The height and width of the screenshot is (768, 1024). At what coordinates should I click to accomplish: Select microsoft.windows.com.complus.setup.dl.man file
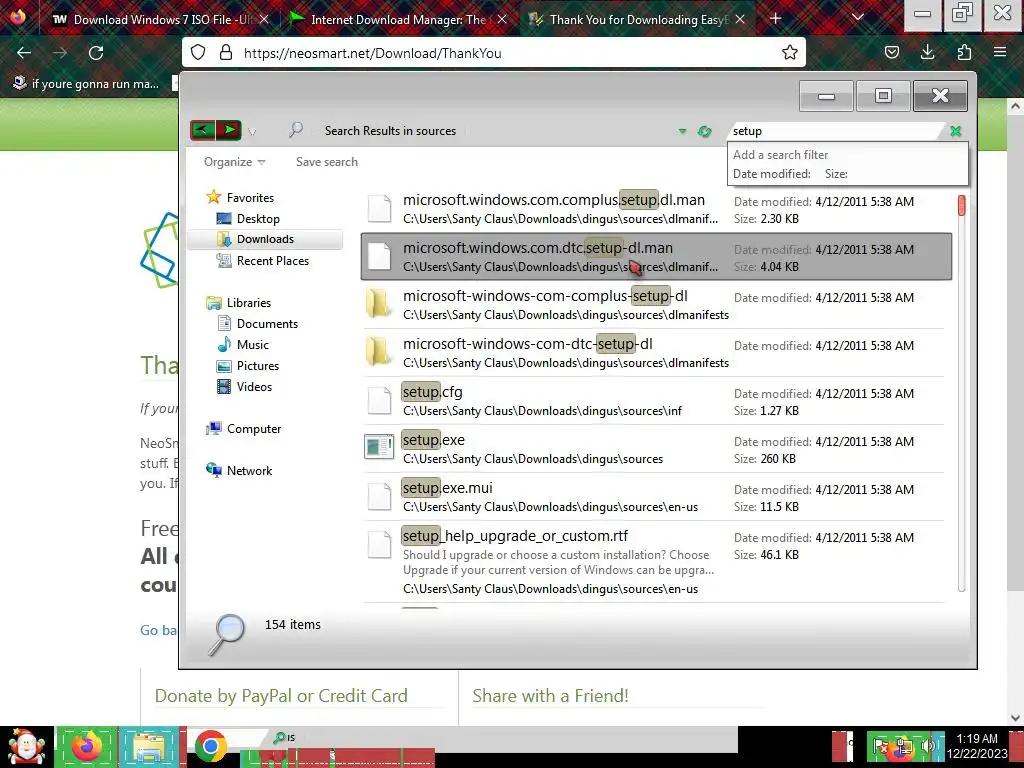pos(656,209)
